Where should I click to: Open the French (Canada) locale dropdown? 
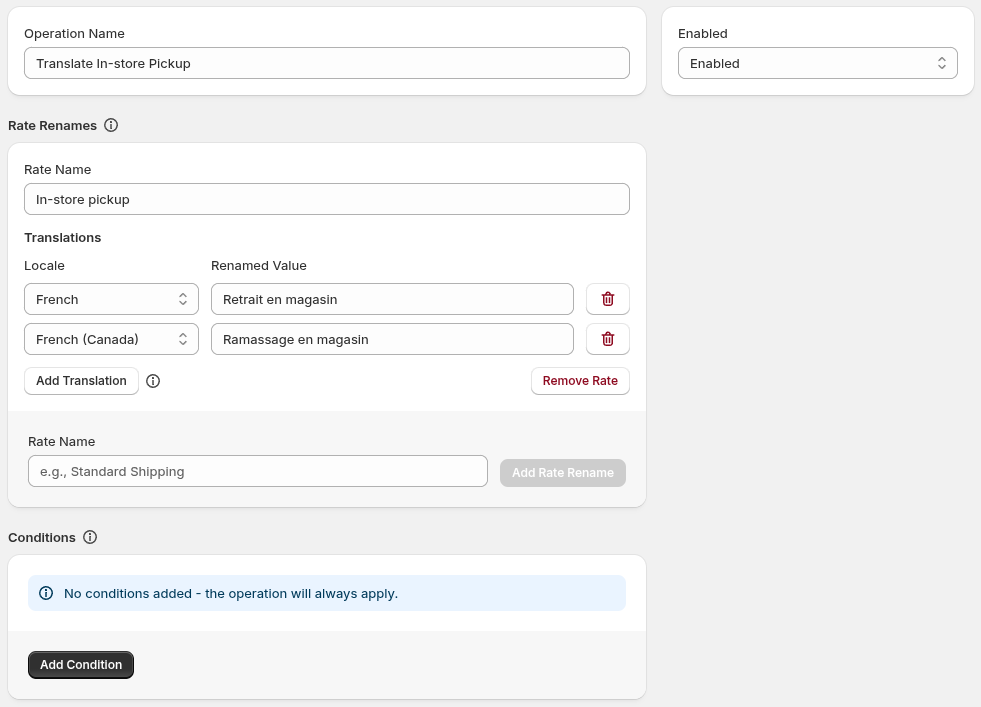[x=111, y=339]
